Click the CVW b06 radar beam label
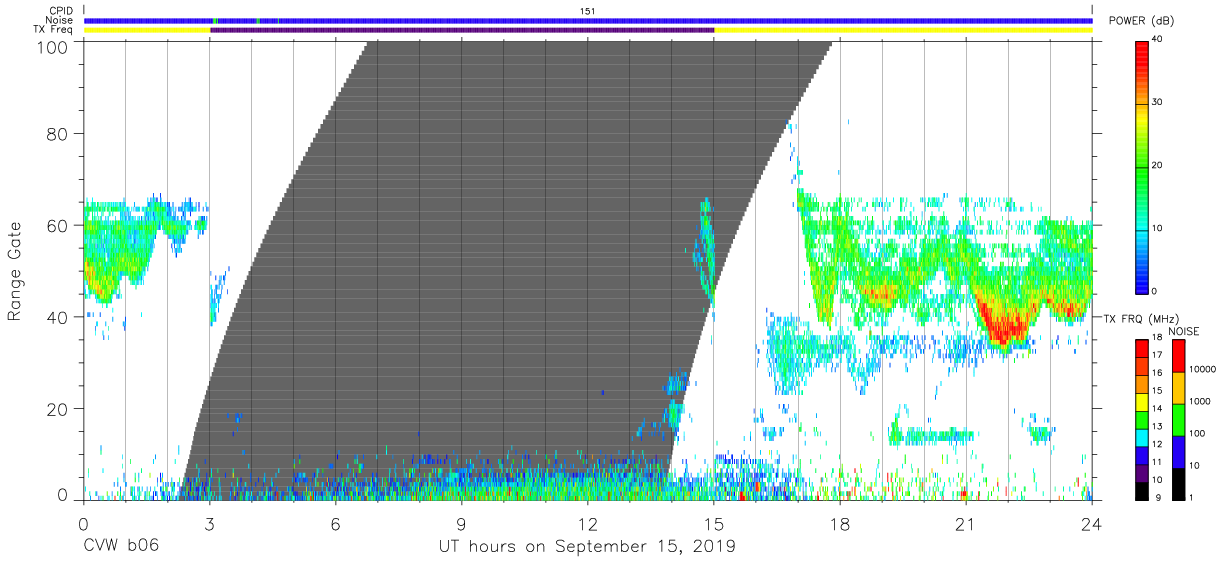Screen dimensions: 1228x567 121,546
